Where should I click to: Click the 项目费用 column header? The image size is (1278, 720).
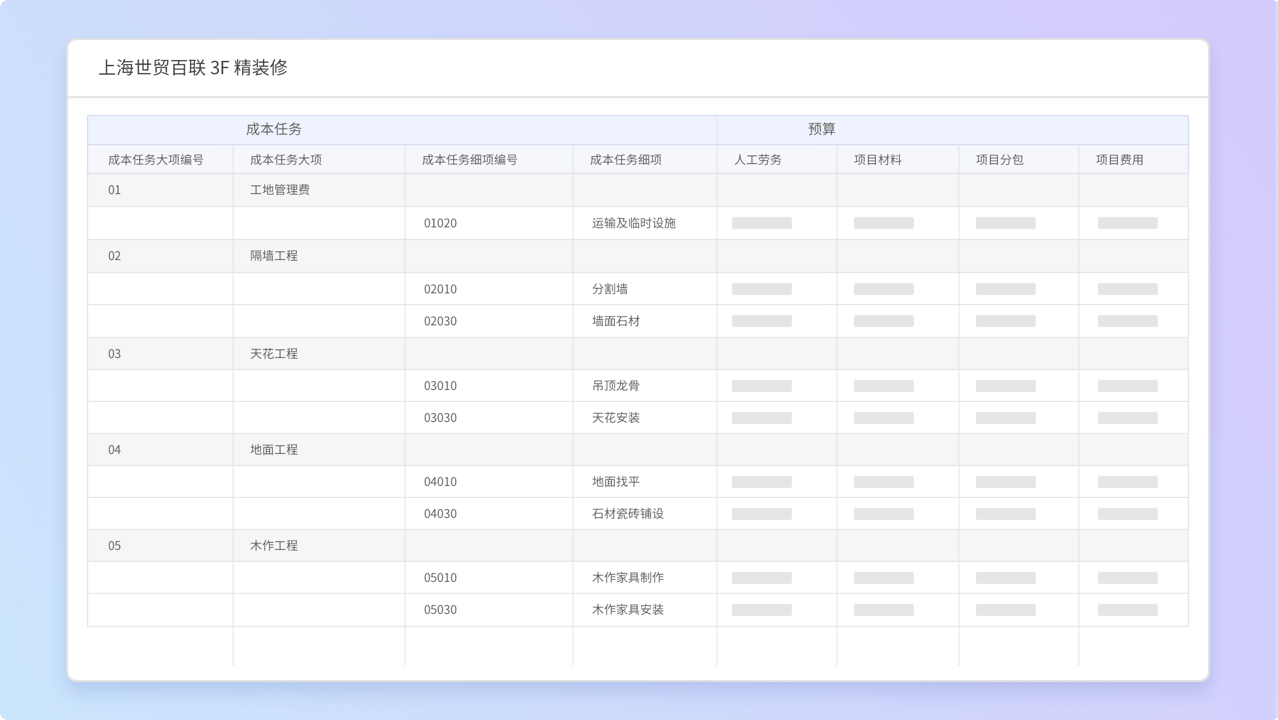(x=1119, y=159)
